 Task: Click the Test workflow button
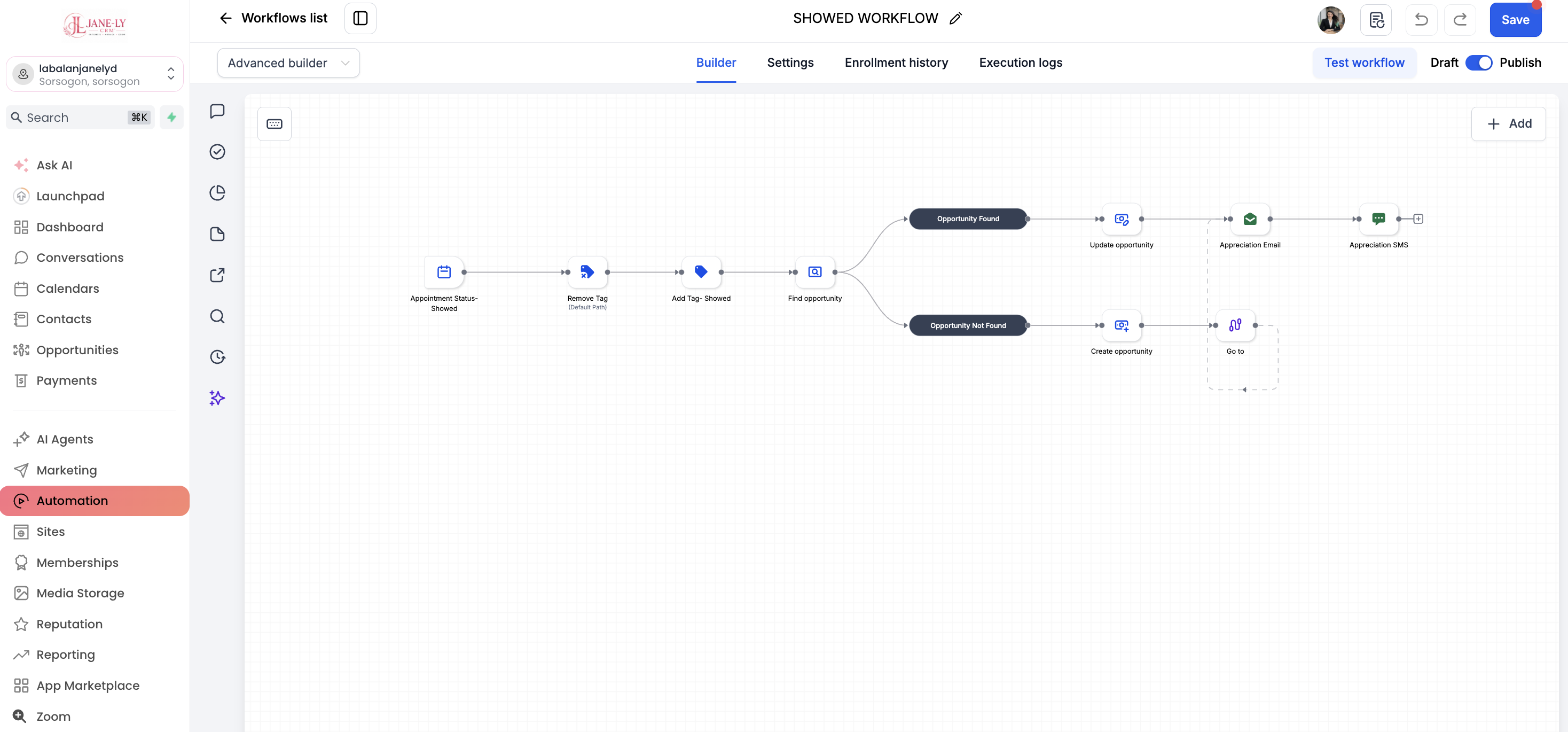(x=1364, y=63)
